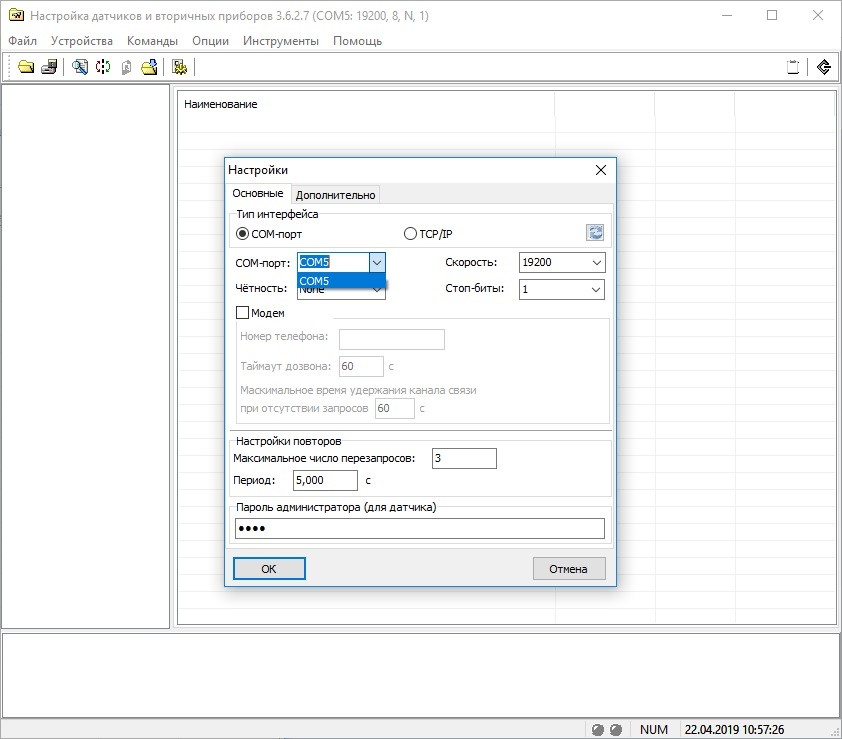Close the Настройки dialog
Image resolution: width=842 pixels, height=739 pixels.
coord(601,170)
